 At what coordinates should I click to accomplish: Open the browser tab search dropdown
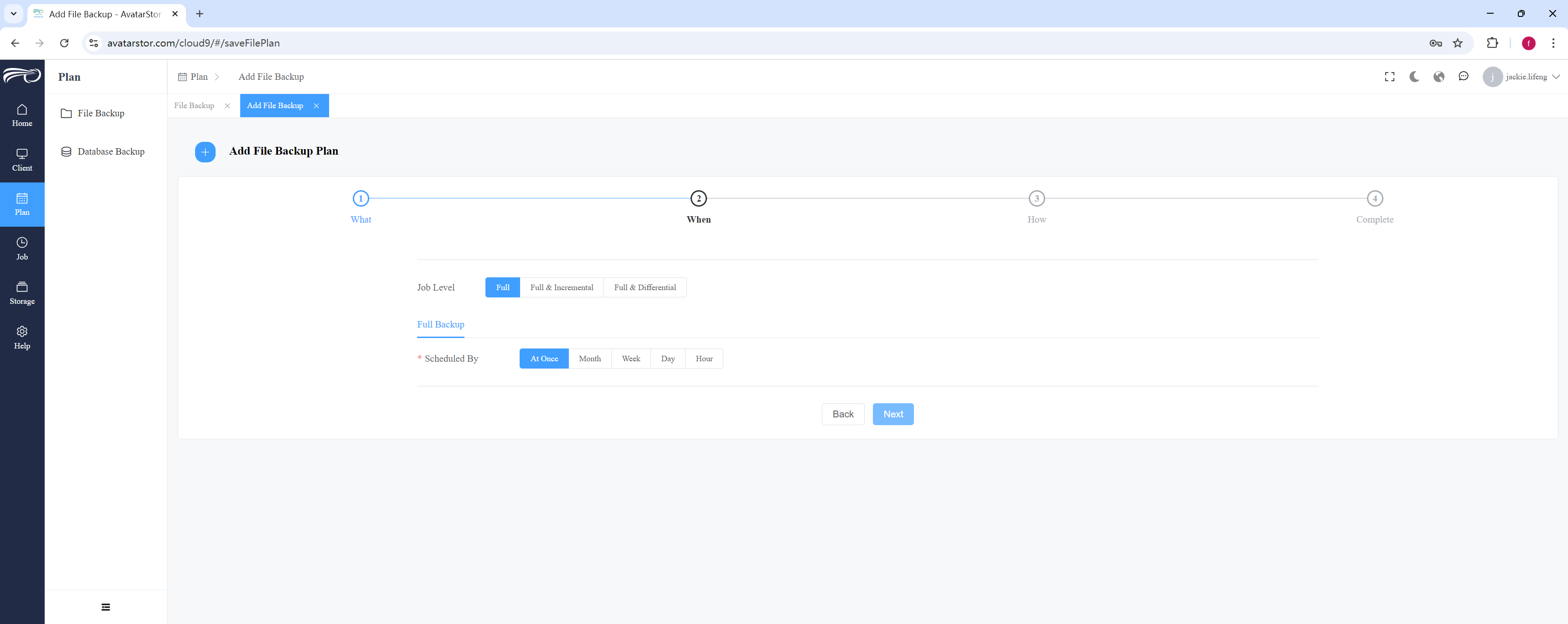point(13,13)
